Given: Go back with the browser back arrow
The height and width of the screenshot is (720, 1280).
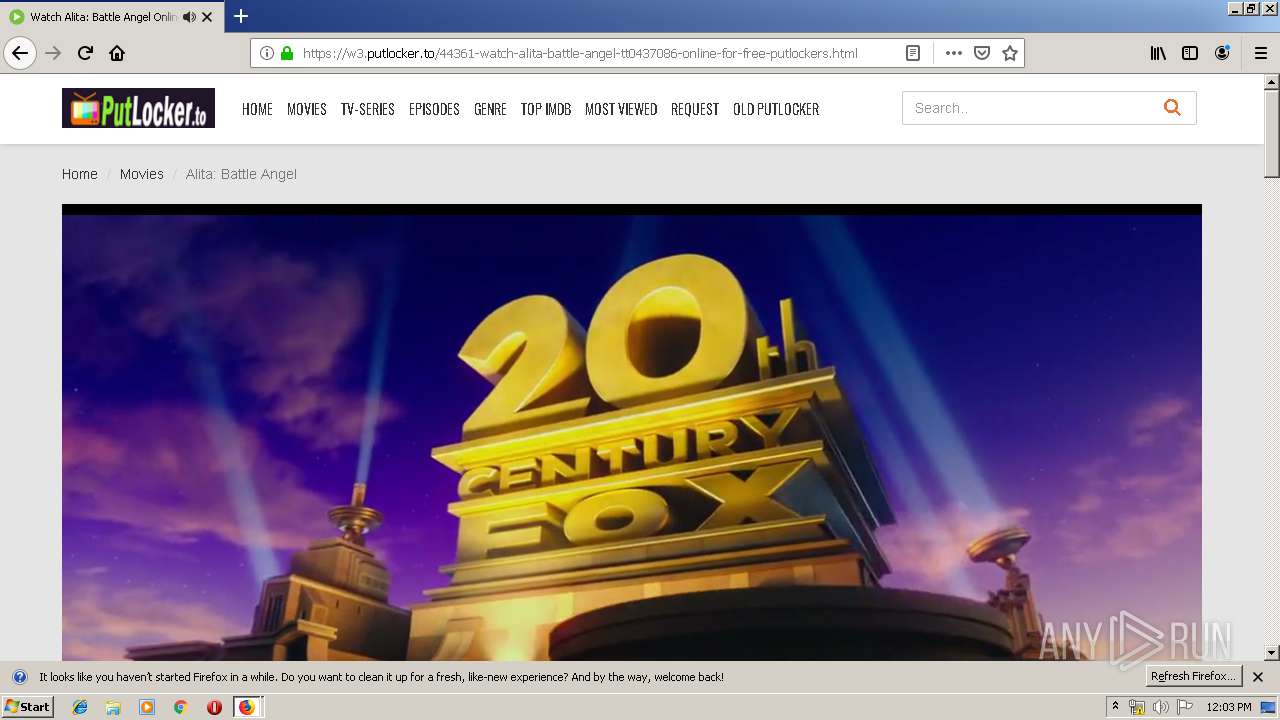Looking at the screenshot, I should tap(20, 53).
